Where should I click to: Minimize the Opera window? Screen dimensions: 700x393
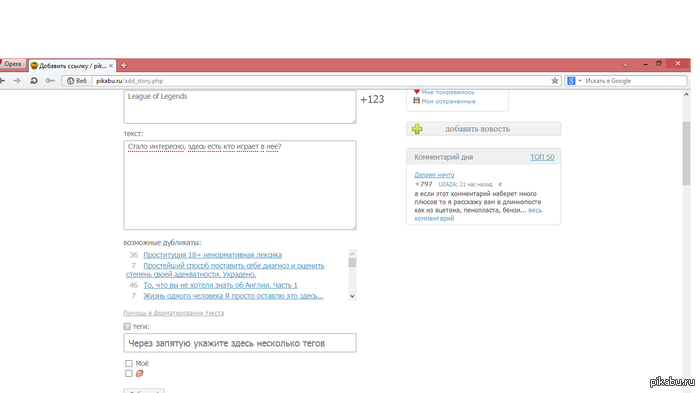[645, 64]
